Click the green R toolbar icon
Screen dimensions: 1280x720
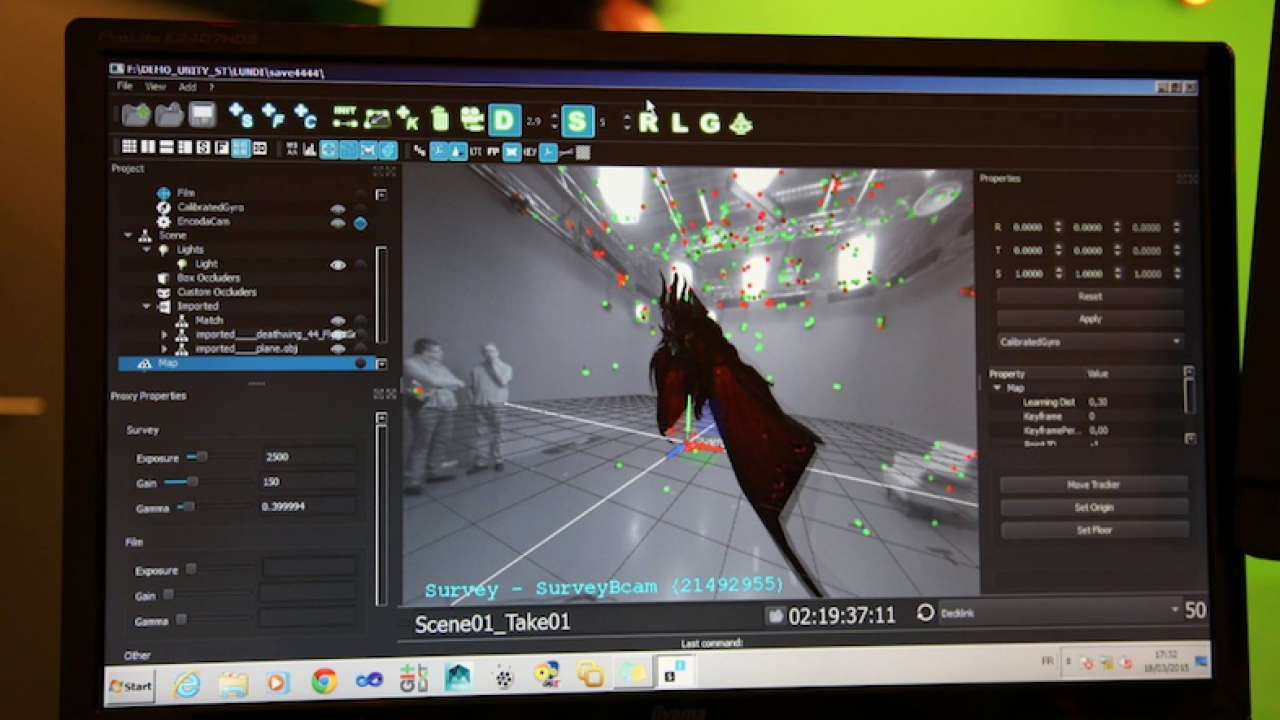[x=648, y=123]
